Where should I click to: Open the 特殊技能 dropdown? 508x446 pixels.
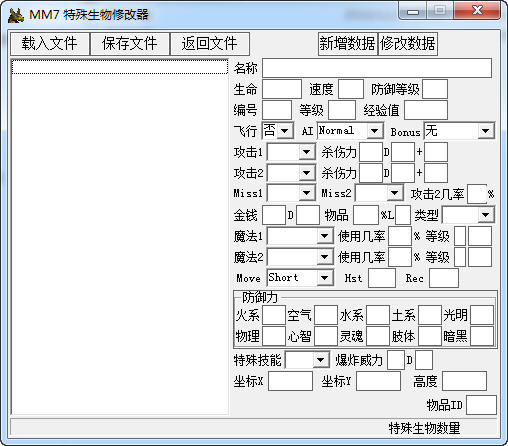pyautogui.click(x=321, y=360)
